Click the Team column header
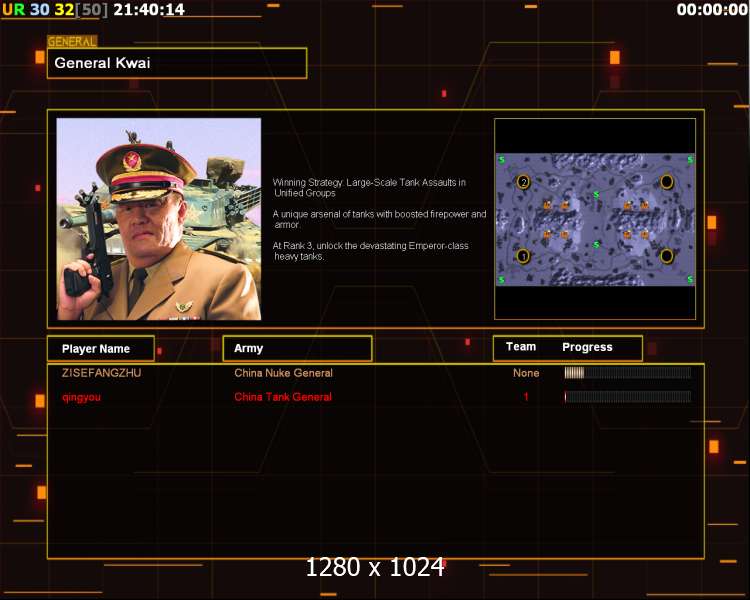Screen dimensions: 750x600 tap(521, 347)
